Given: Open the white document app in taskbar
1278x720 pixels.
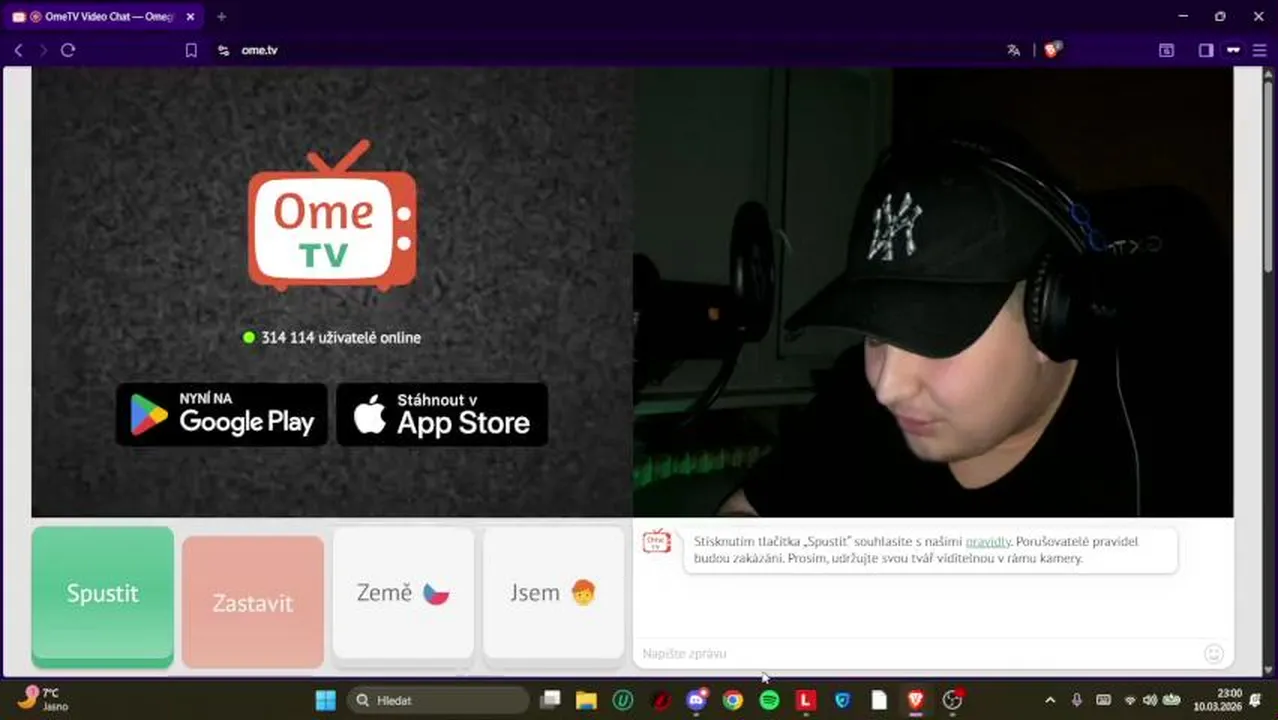Looking at the screenshot, I should 879,700.
